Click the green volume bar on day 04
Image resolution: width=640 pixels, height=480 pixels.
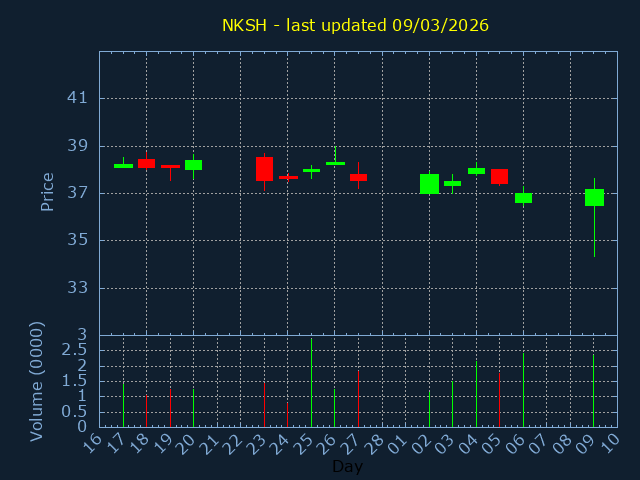point(476,394)
